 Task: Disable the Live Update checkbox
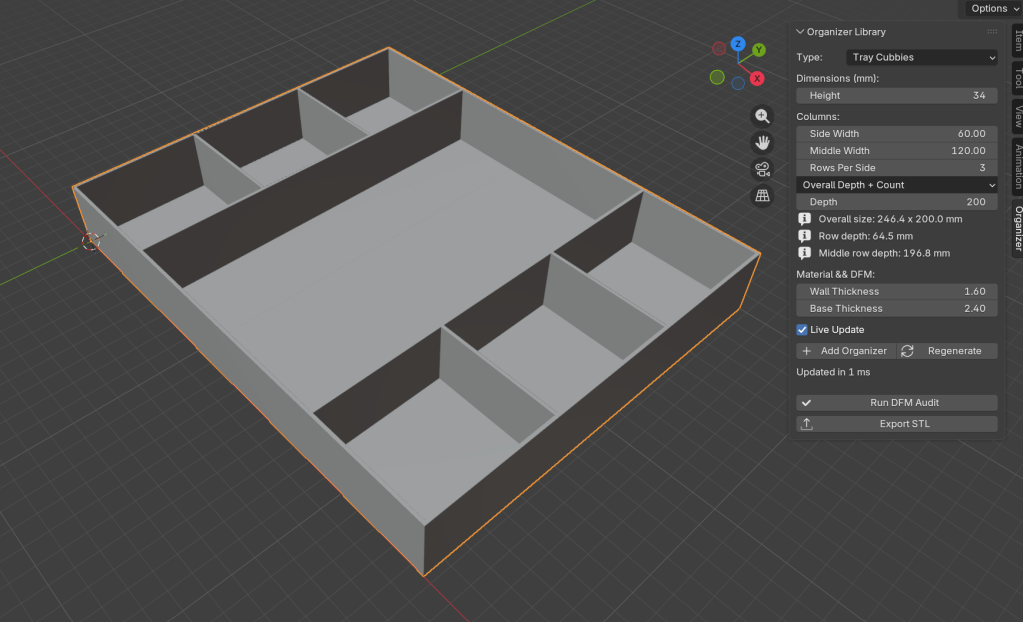pos(802,330)
